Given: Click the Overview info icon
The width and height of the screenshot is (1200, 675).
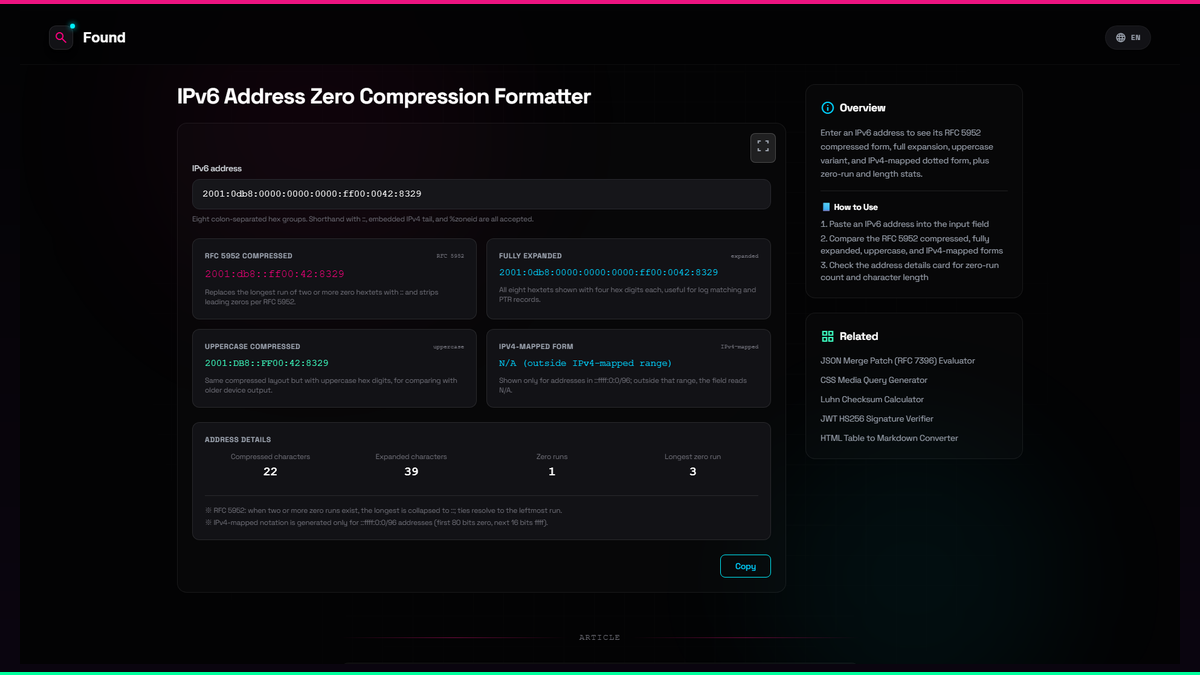Looking at the screenshot, I should [827, 108].
